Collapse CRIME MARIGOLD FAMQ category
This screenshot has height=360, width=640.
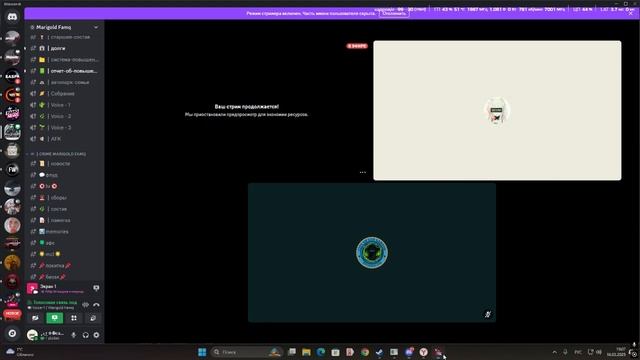point(58,154)
